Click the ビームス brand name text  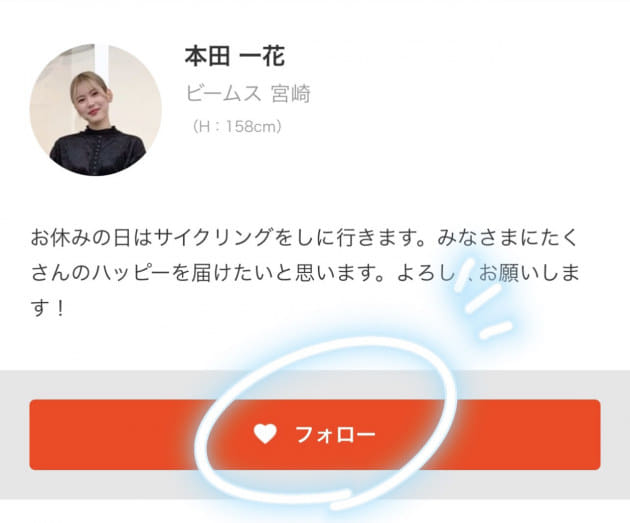[x=223, y=94]
